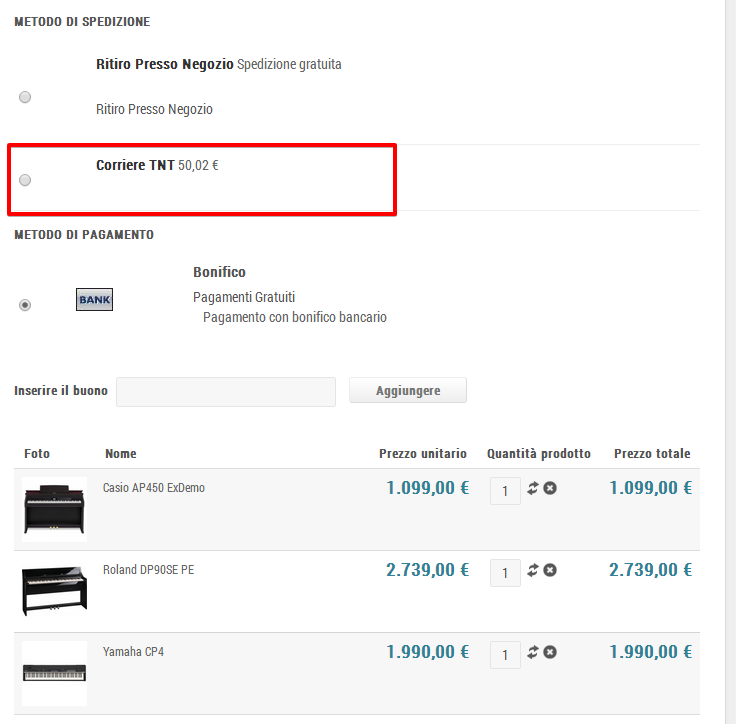
Task: Remove Yamaha CP4 from cart
Action: 550,652
